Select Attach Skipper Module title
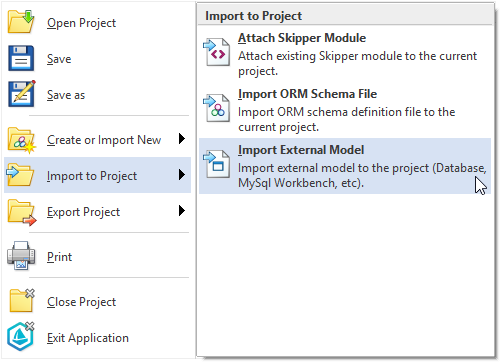This screenshot has height=362, width=500. pyautogui.click(x=302, y=38)
